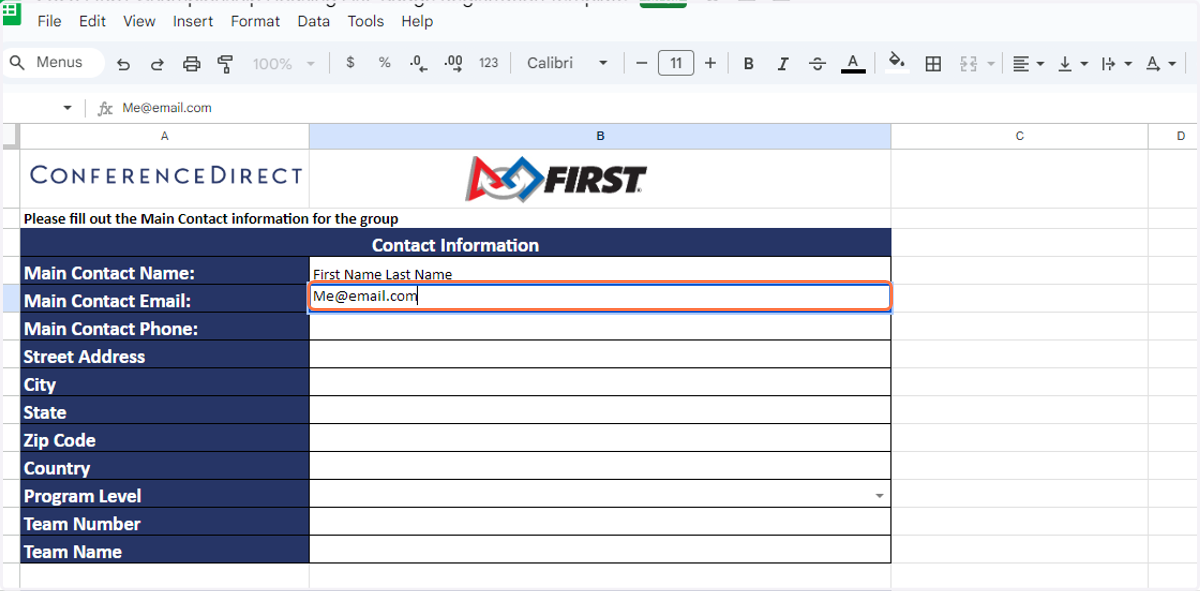Viewport: 1200px width, 591px height.
Task: Open the File menu
Action: (x=49, y=21)
